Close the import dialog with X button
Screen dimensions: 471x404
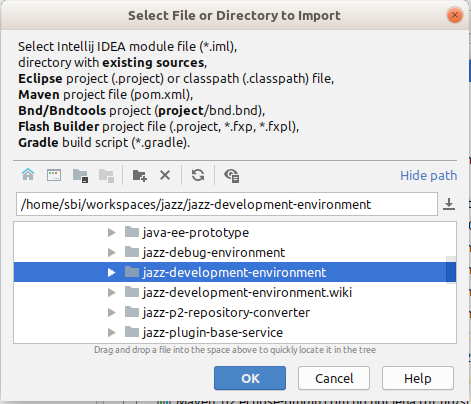[x=455, y=15]
